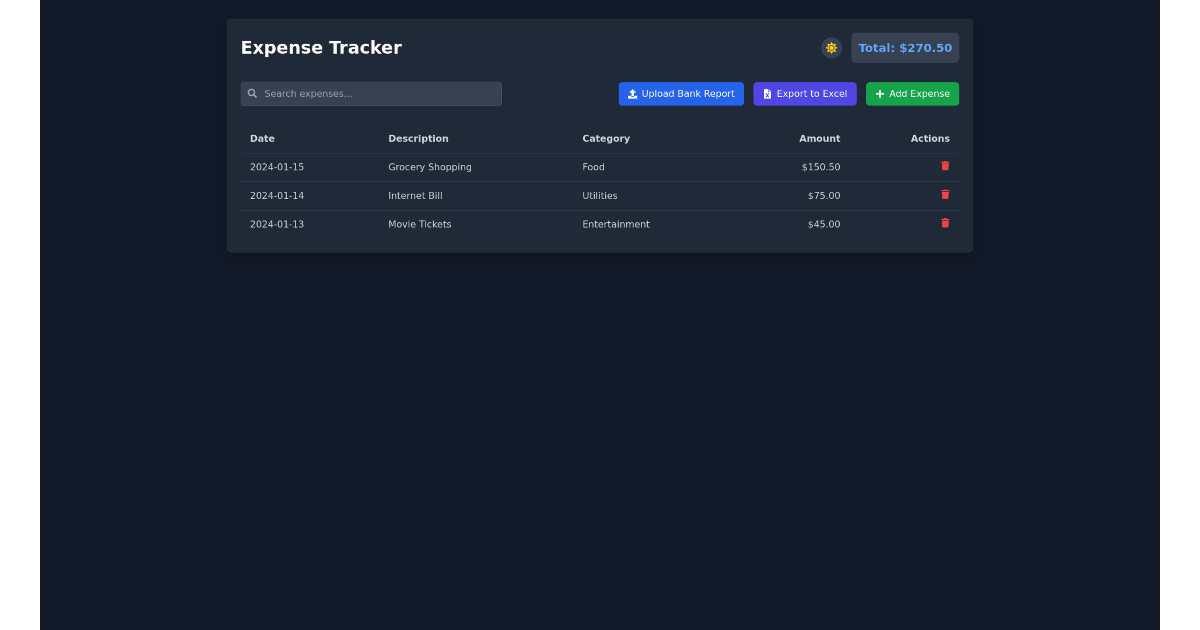This screenshot has width=1200, height=630.
Task: Delete the Grocery Shopping expense via trash icon
Action: click(945, 166)
